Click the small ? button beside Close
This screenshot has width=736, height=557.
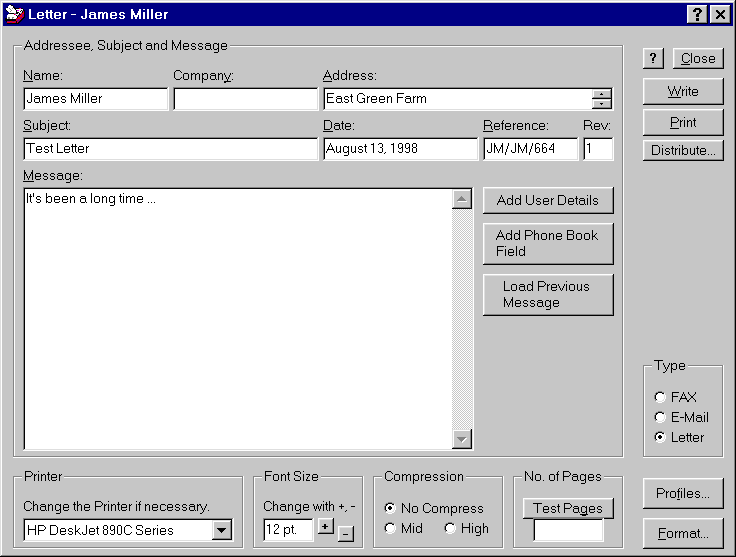pyautogui.click(x=653, y=59)
